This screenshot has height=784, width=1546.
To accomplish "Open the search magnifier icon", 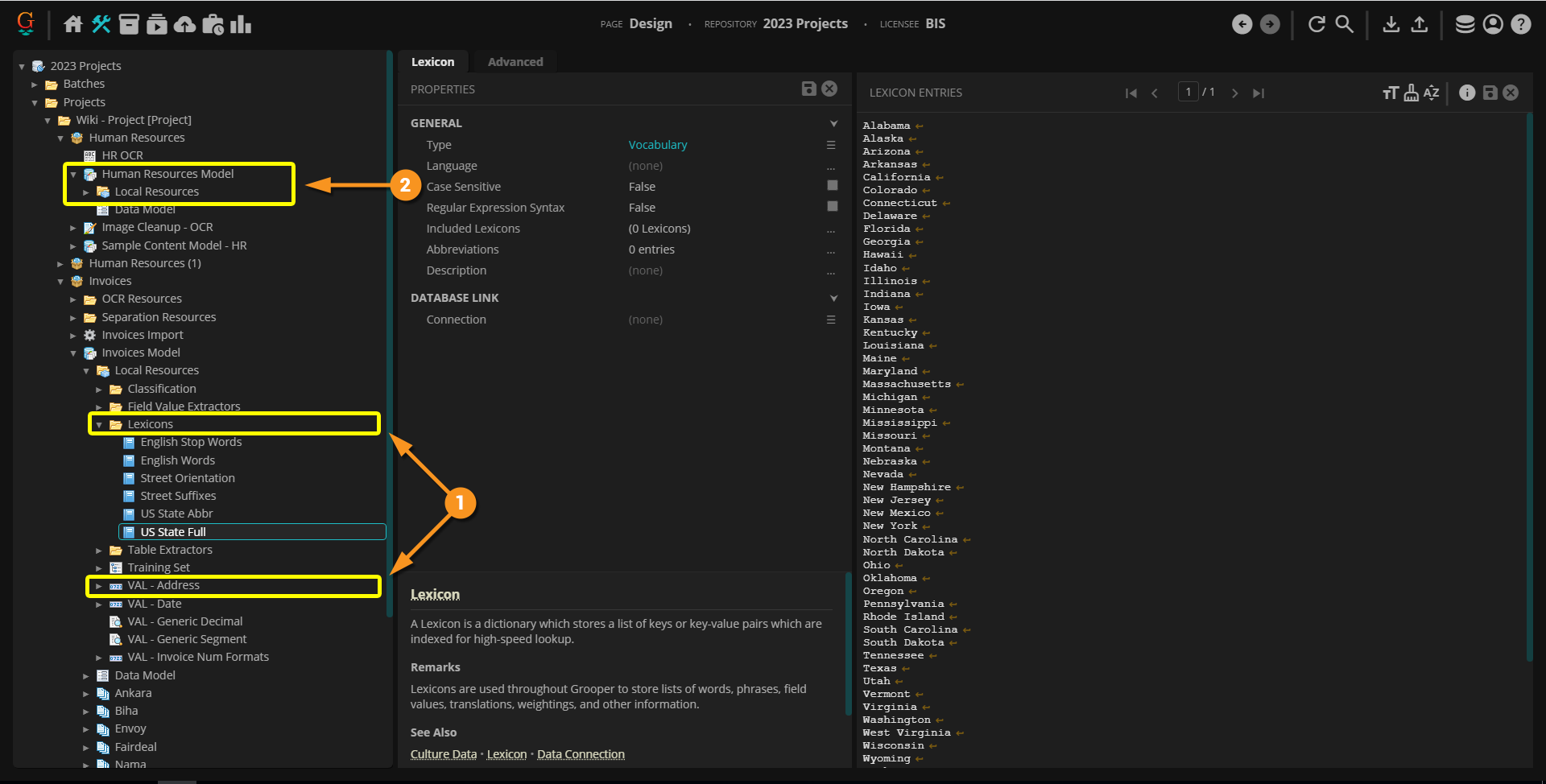I will click(x=1344, y=24).
